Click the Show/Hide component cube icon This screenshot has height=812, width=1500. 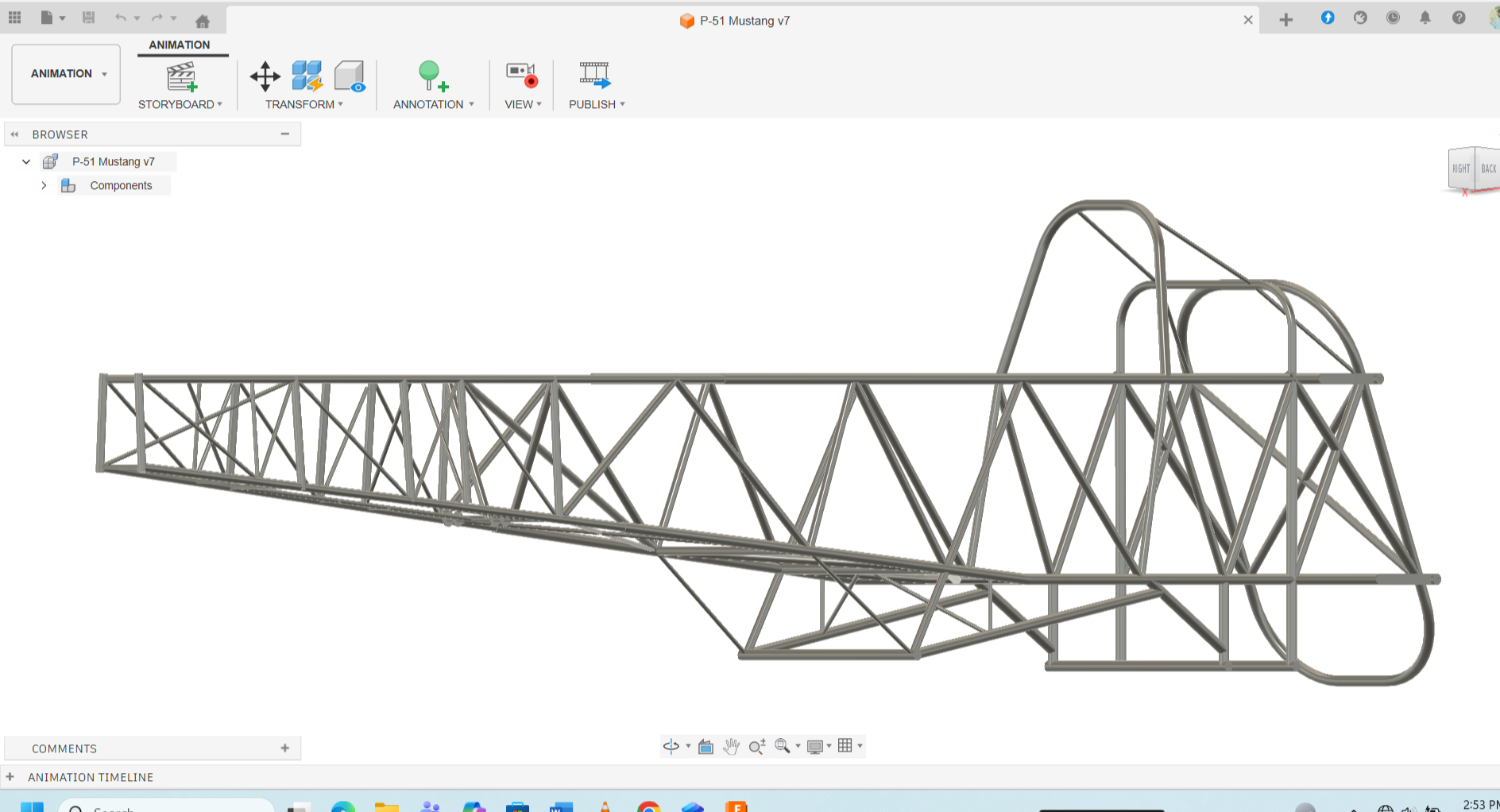[350, 76]
